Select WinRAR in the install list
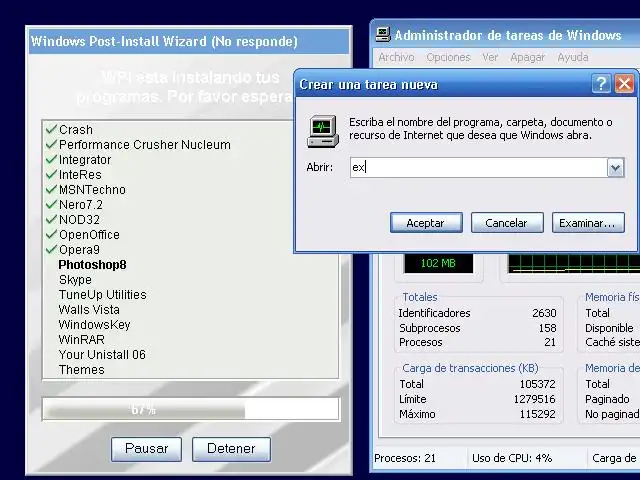The image size is (640, 480). pyautogui.click(x=82, y=340)
